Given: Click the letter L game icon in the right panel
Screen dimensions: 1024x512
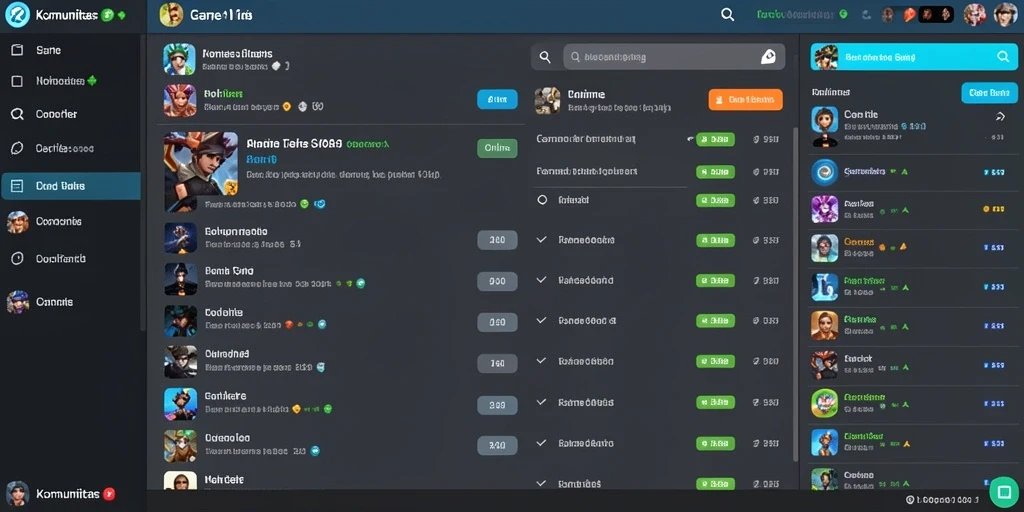Looking at the screenshot, I should [824, 287].
